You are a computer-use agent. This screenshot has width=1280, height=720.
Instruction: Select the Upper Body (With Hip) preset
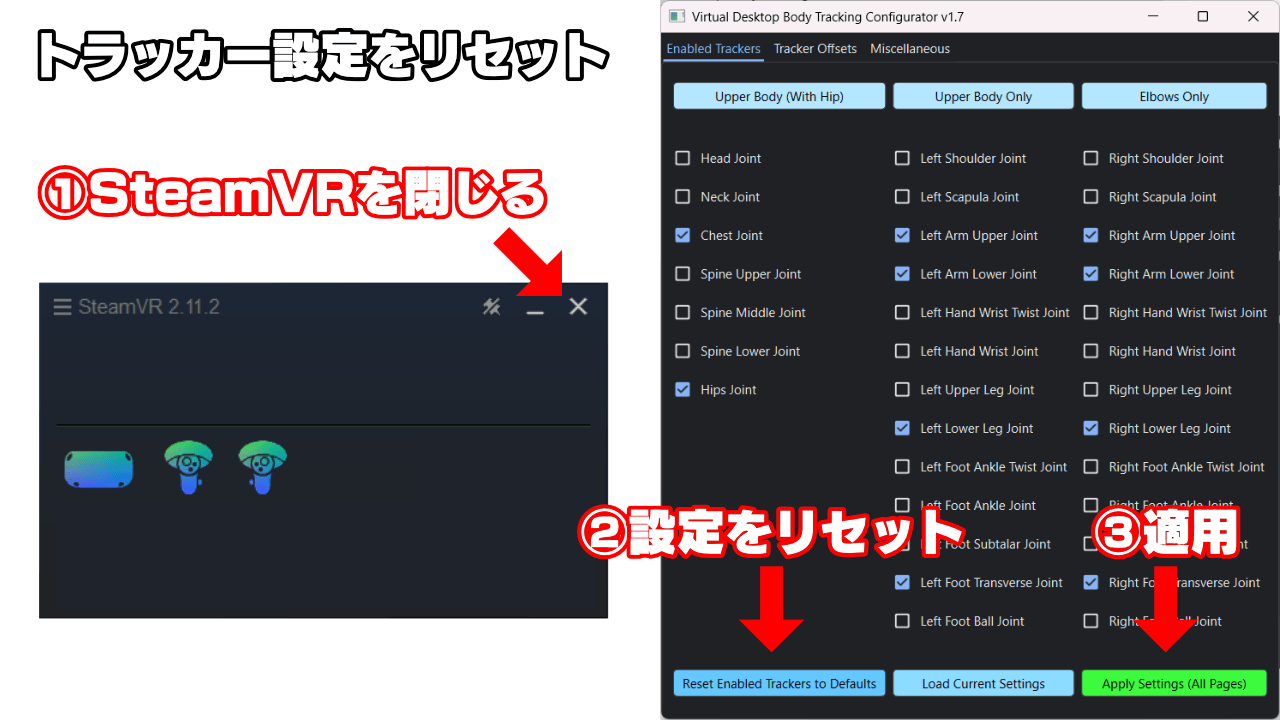tap(779, 97)
